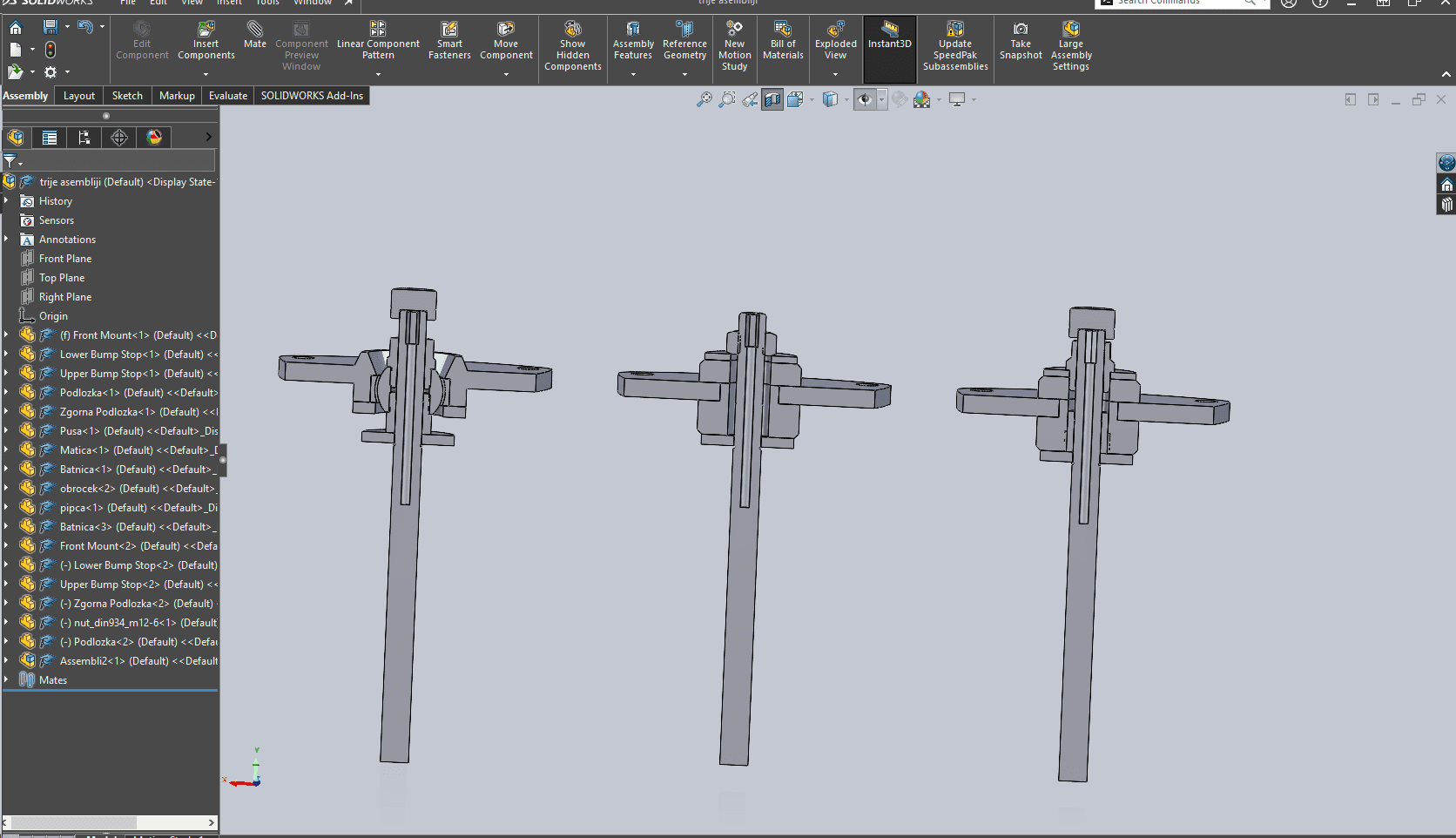Click Zoom to Fit icon
This screenshot has height=838, width=1456.
click(704, 99)
